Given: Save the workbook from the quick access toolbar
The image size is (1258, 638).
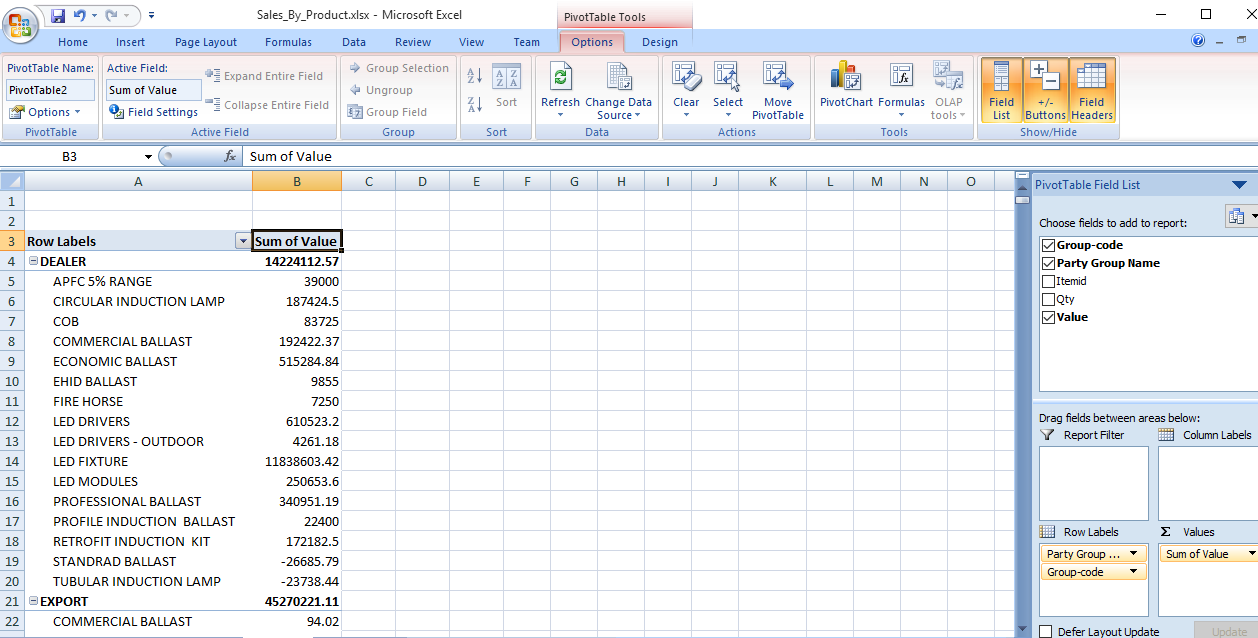Looking at the screenshot, I should tap(57, 15).
